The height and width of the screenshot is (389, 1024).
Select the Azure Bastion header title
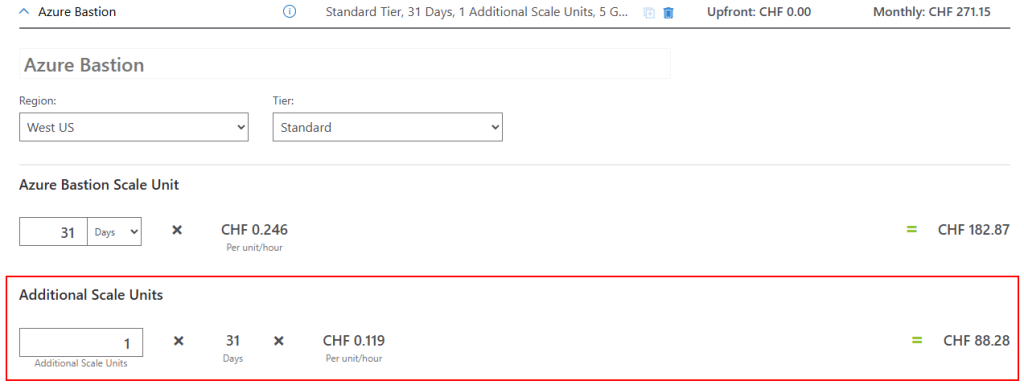(x=77, y=12)
